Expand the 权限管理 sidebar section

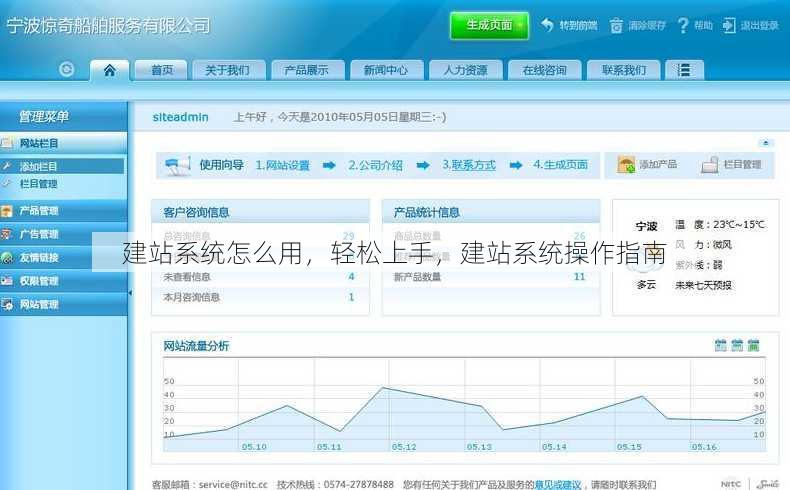click(63, 281)
